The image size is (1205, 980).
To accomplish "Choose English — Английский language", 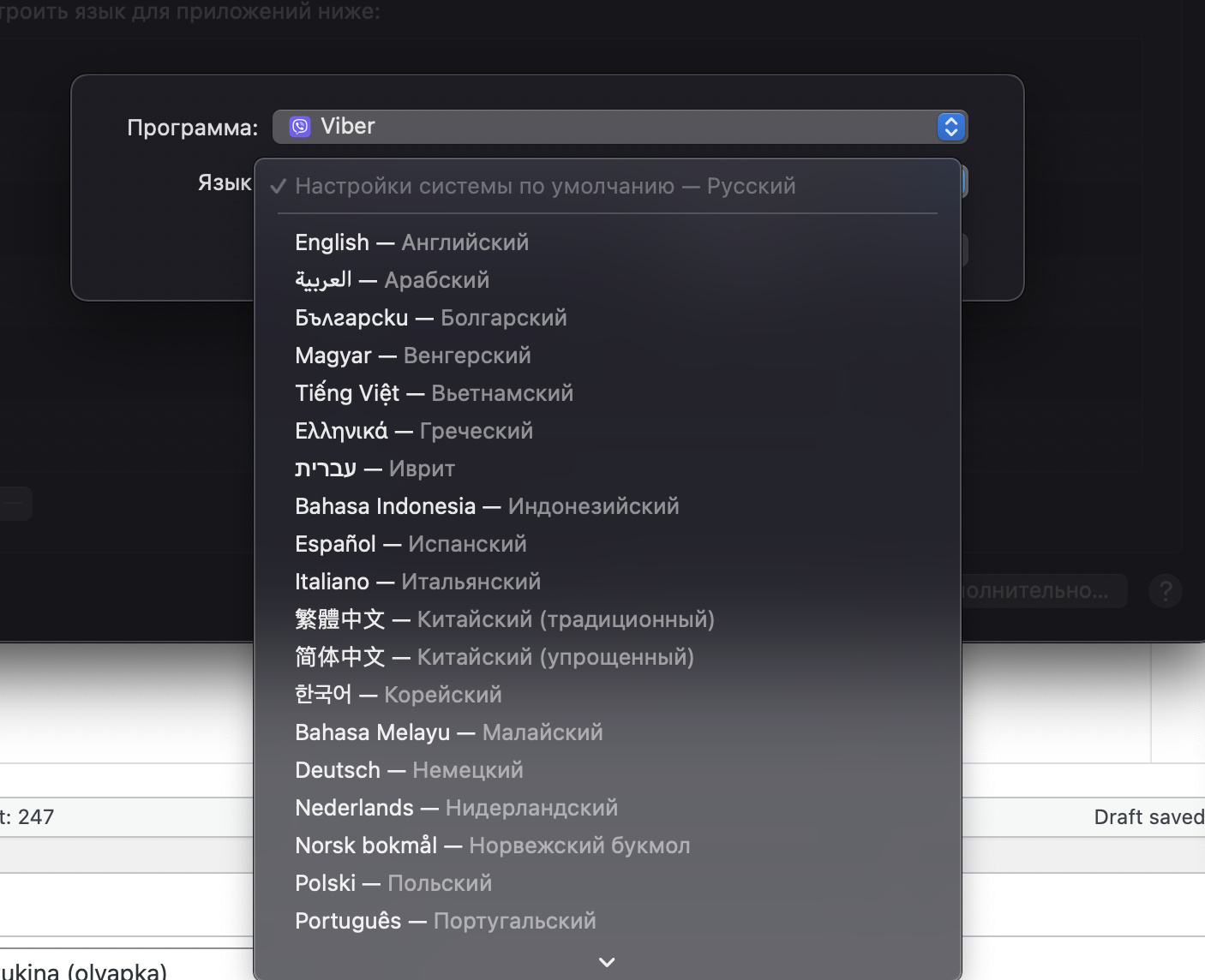I will coord(608,242).
